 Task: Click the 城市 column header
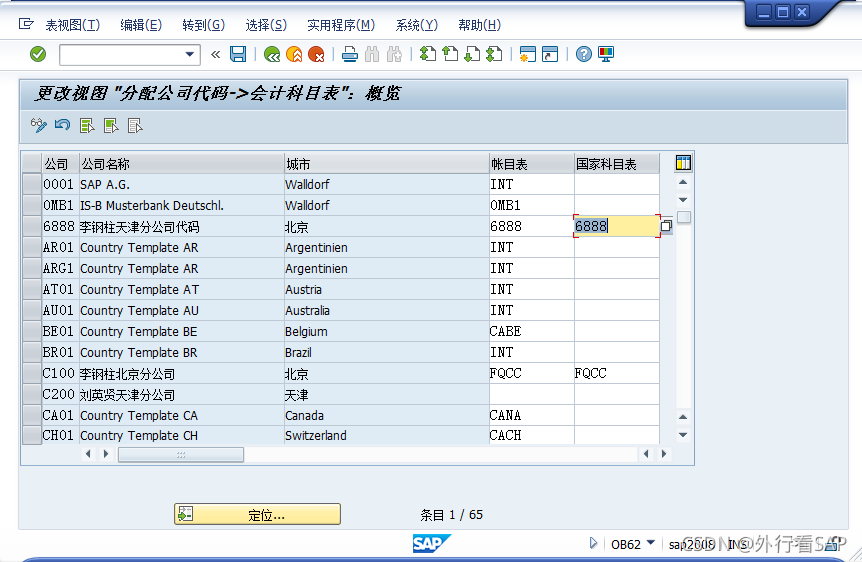pyautogui.click(x=386, y=164)
